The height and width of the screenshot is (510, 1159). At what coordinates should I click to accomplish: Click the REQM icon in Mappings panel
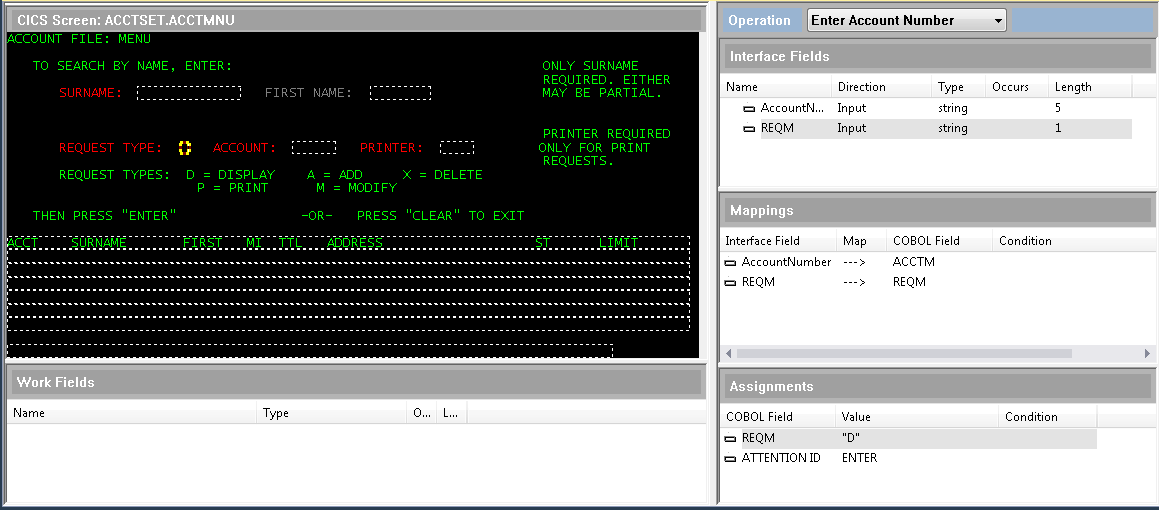(731, 283)
